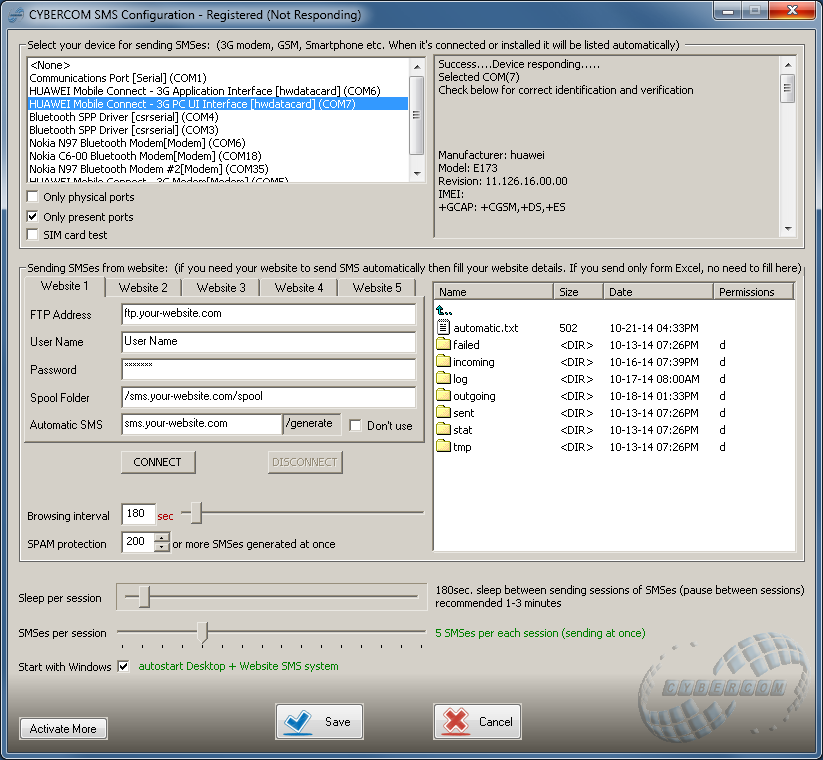823x760 pixels.
Task: Open the outgoing folder icon
Action: click(x=443, y=395)
